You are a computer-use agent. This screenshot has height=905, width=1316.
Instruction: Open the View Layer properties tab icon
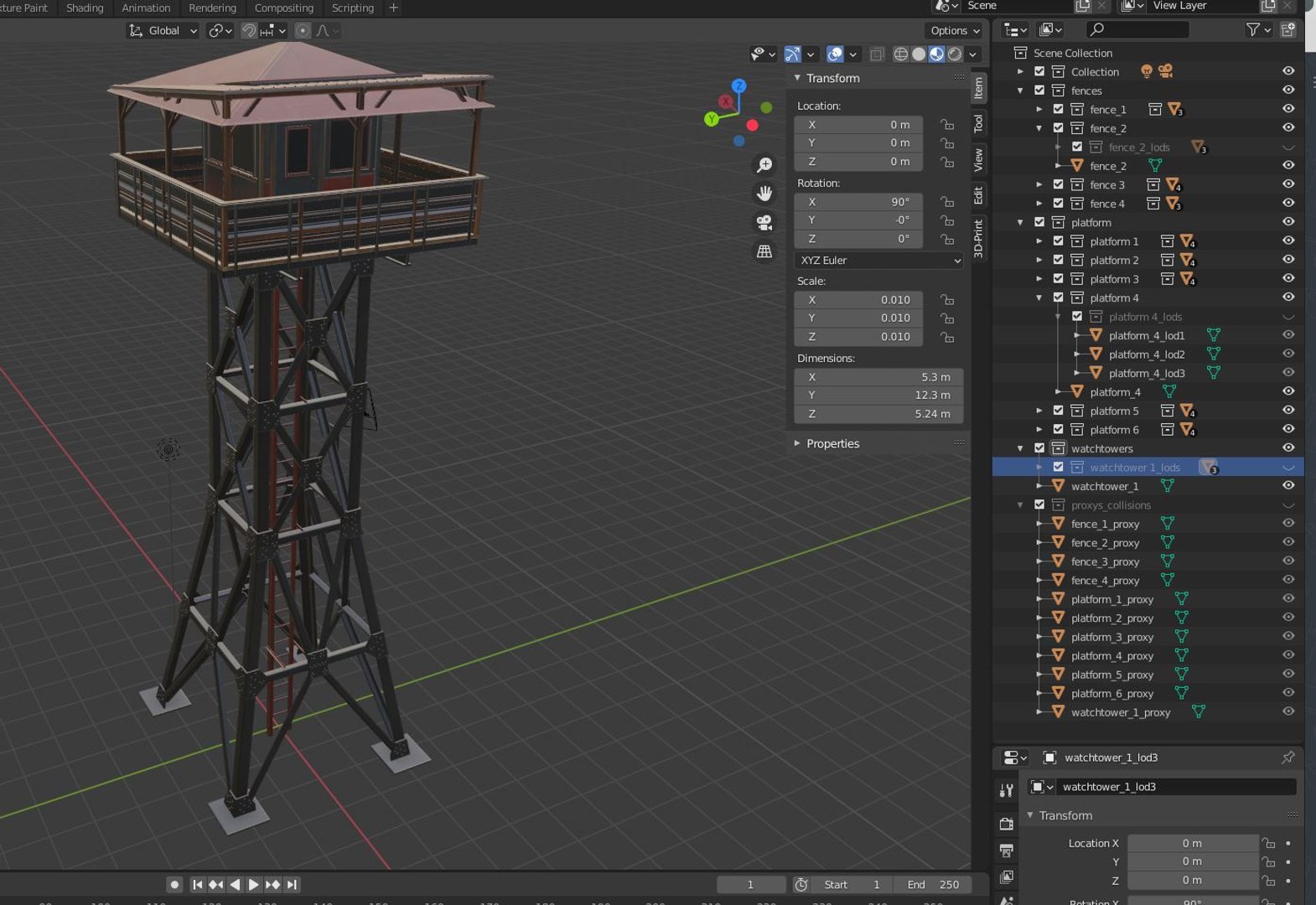1007,877
